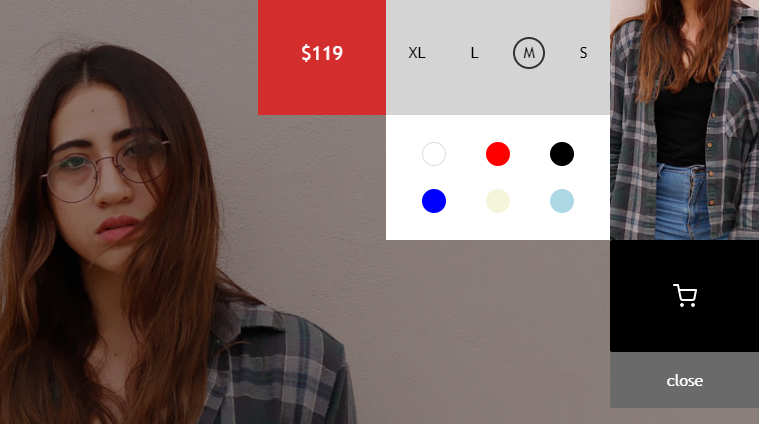
Task: Select size XL
Action: tap(417, 53)
